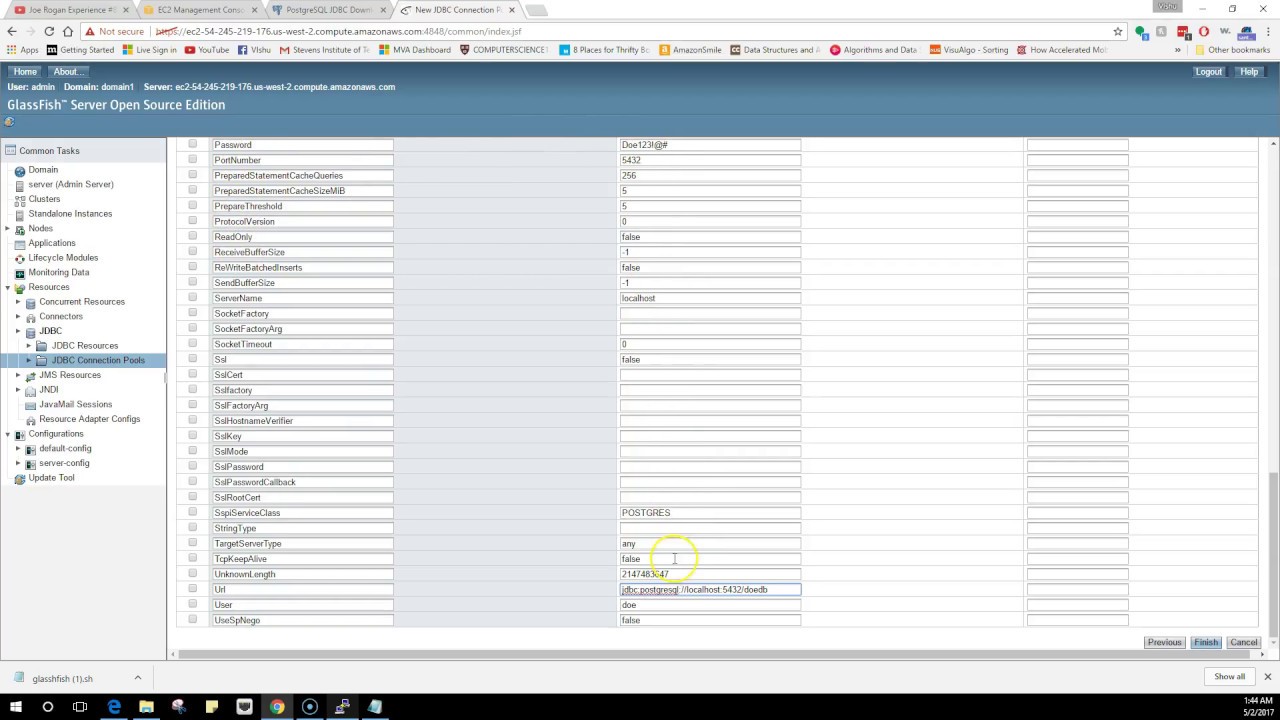Open the JDBC Connection Pools tree link

pos(98,360)
